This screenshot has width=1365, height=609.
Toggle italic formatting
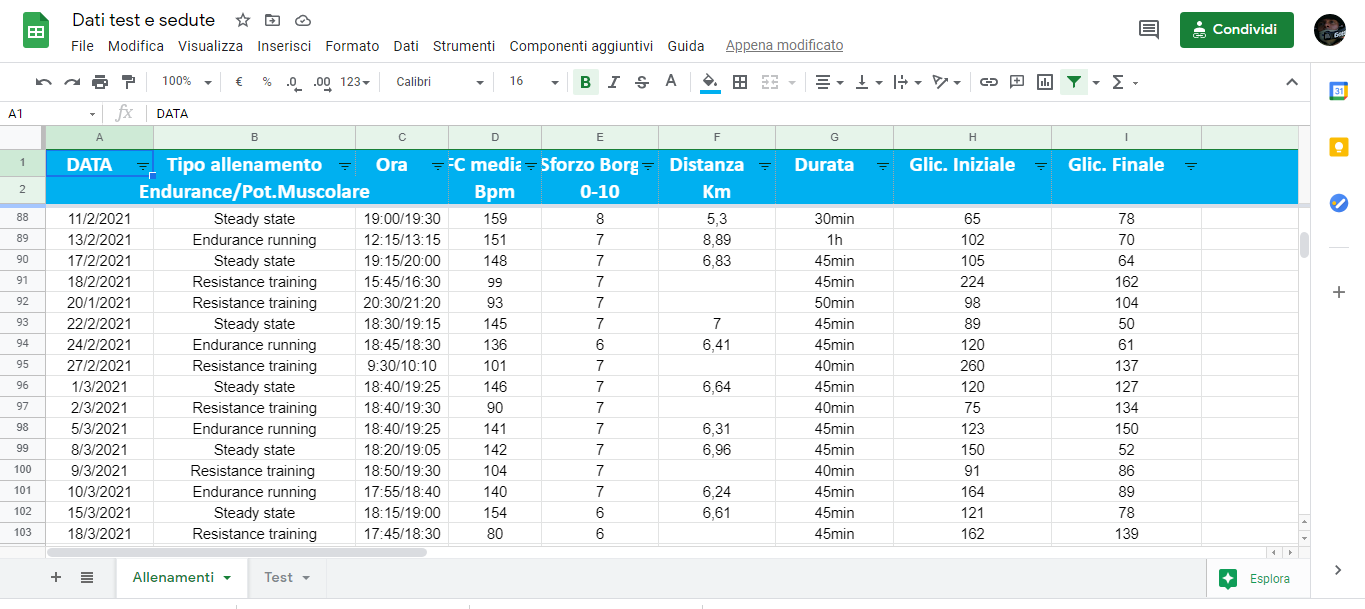click(x=614, y=82)
